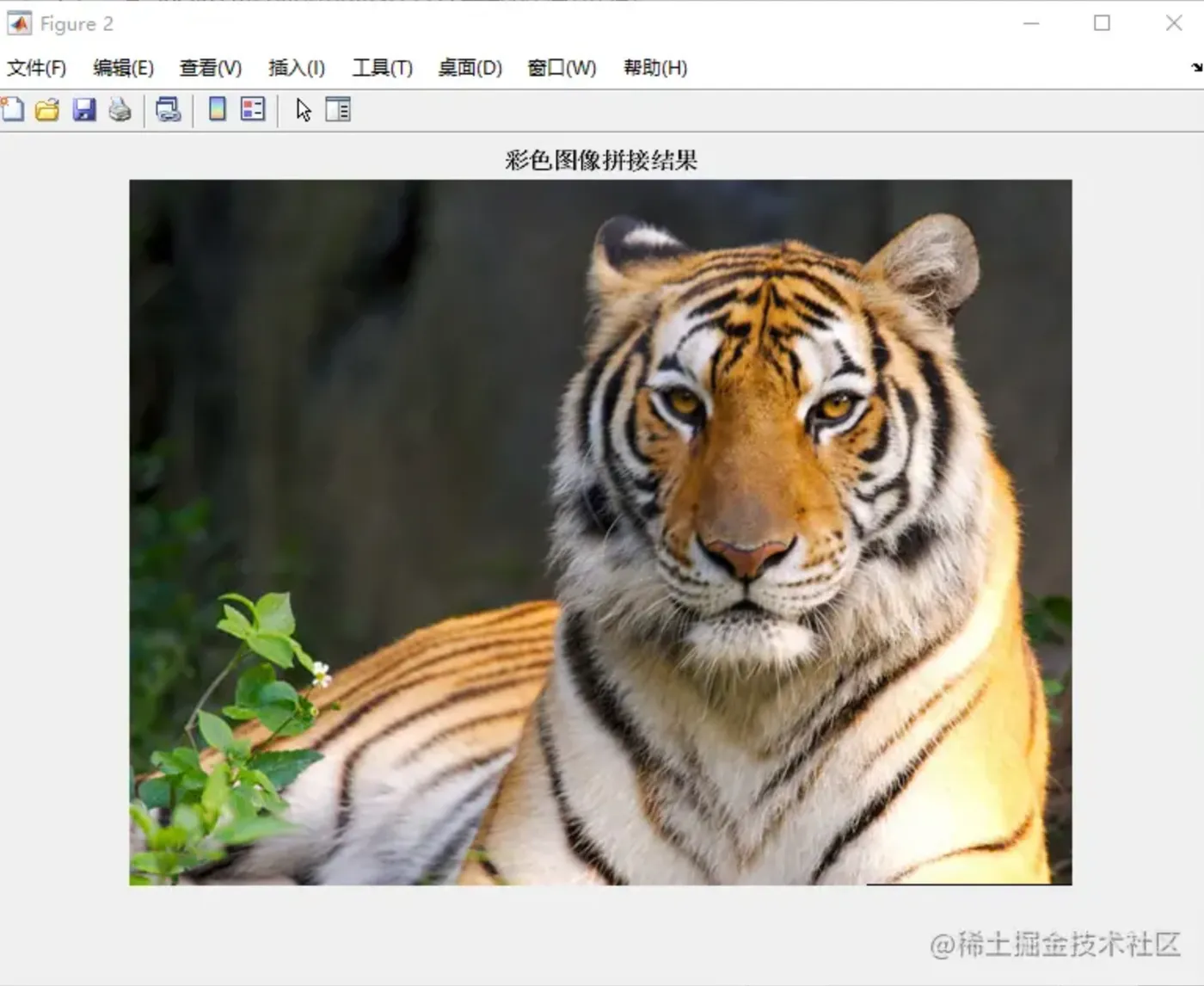Select the Edit Plot arrow tool
Image resolution: width=1204 pixels, height=986 pixels.
coord(303,109)
